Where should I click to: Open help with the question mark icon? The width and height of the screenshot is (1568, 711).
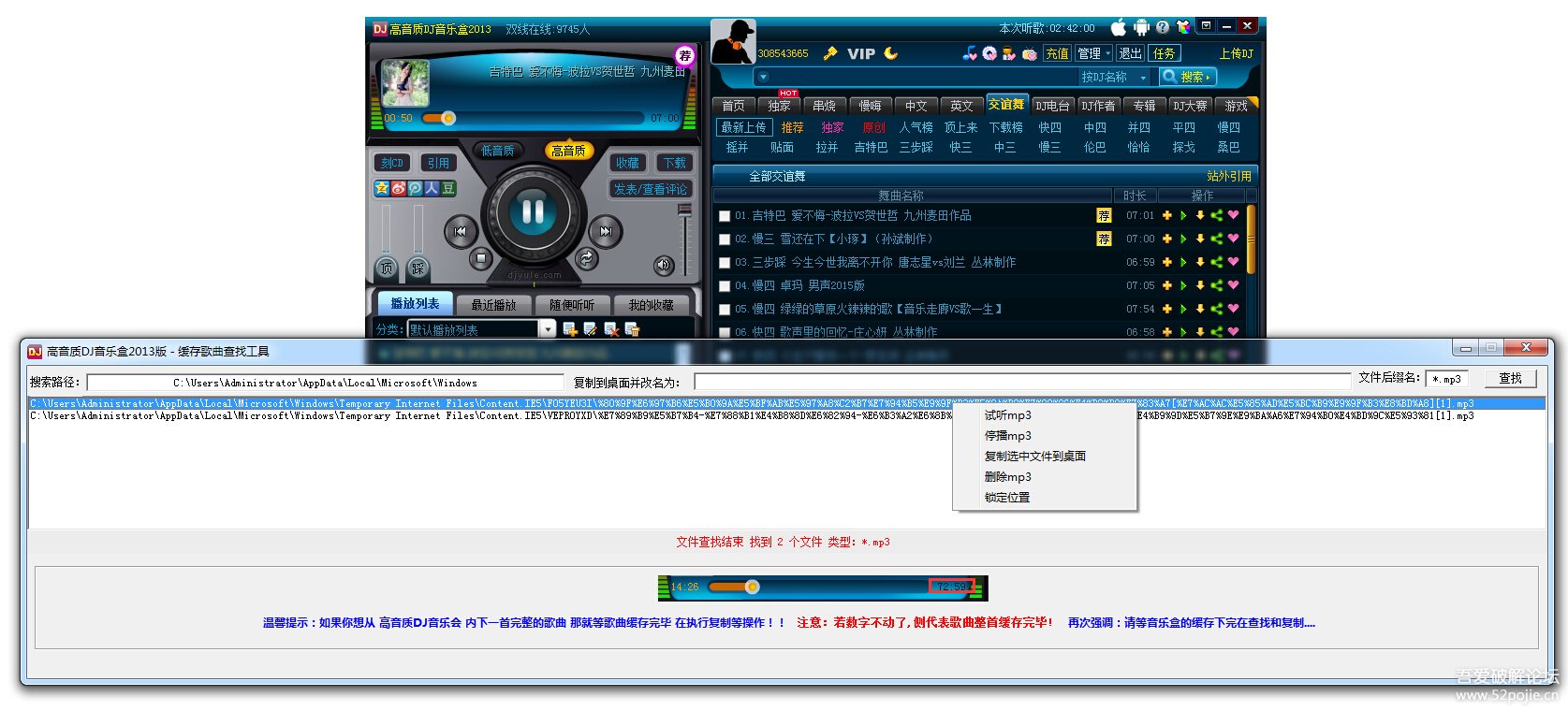coord(1163,27)
